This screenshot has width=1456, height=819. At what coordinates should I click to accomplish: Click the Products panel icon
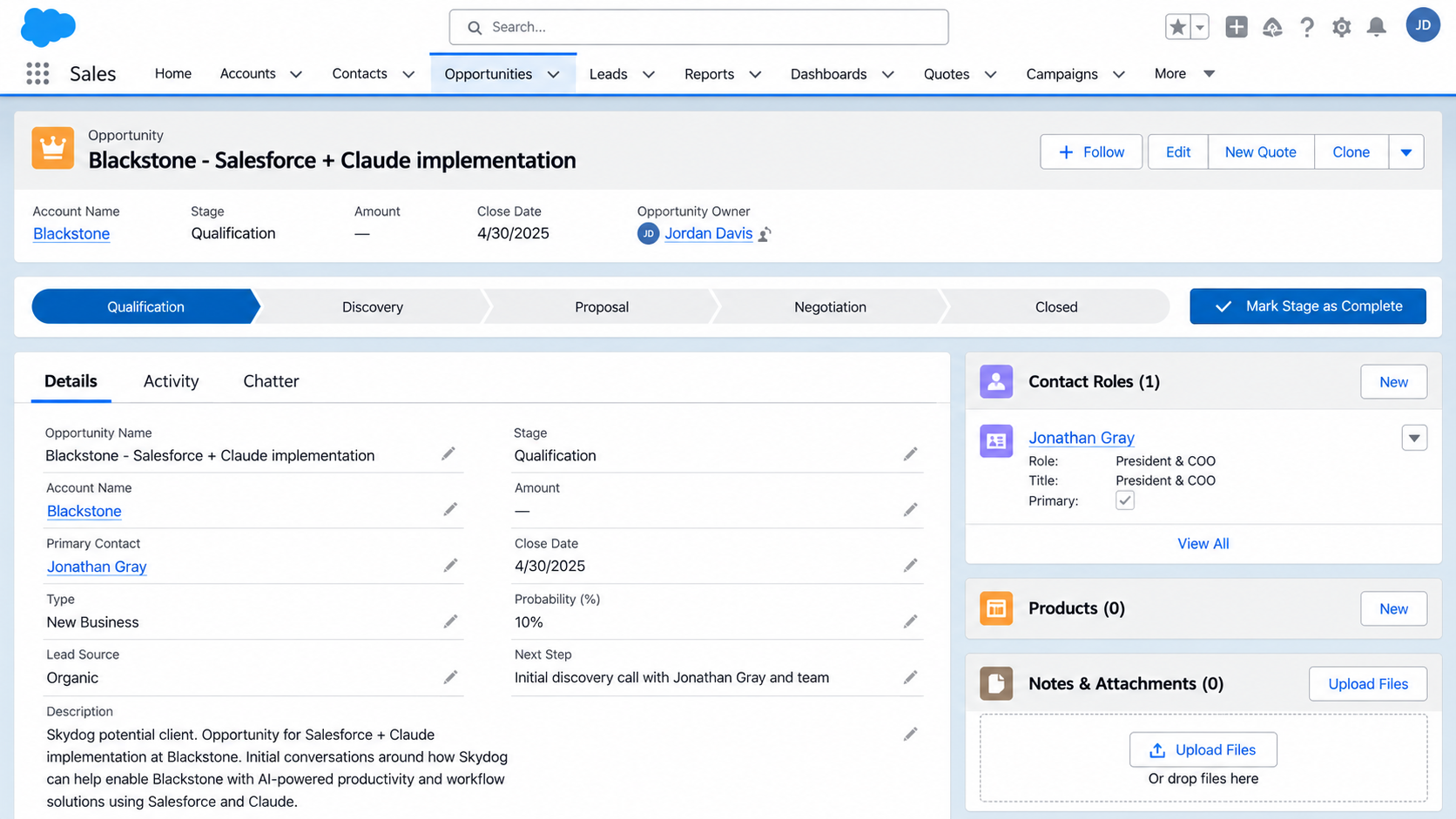(996, 608)
